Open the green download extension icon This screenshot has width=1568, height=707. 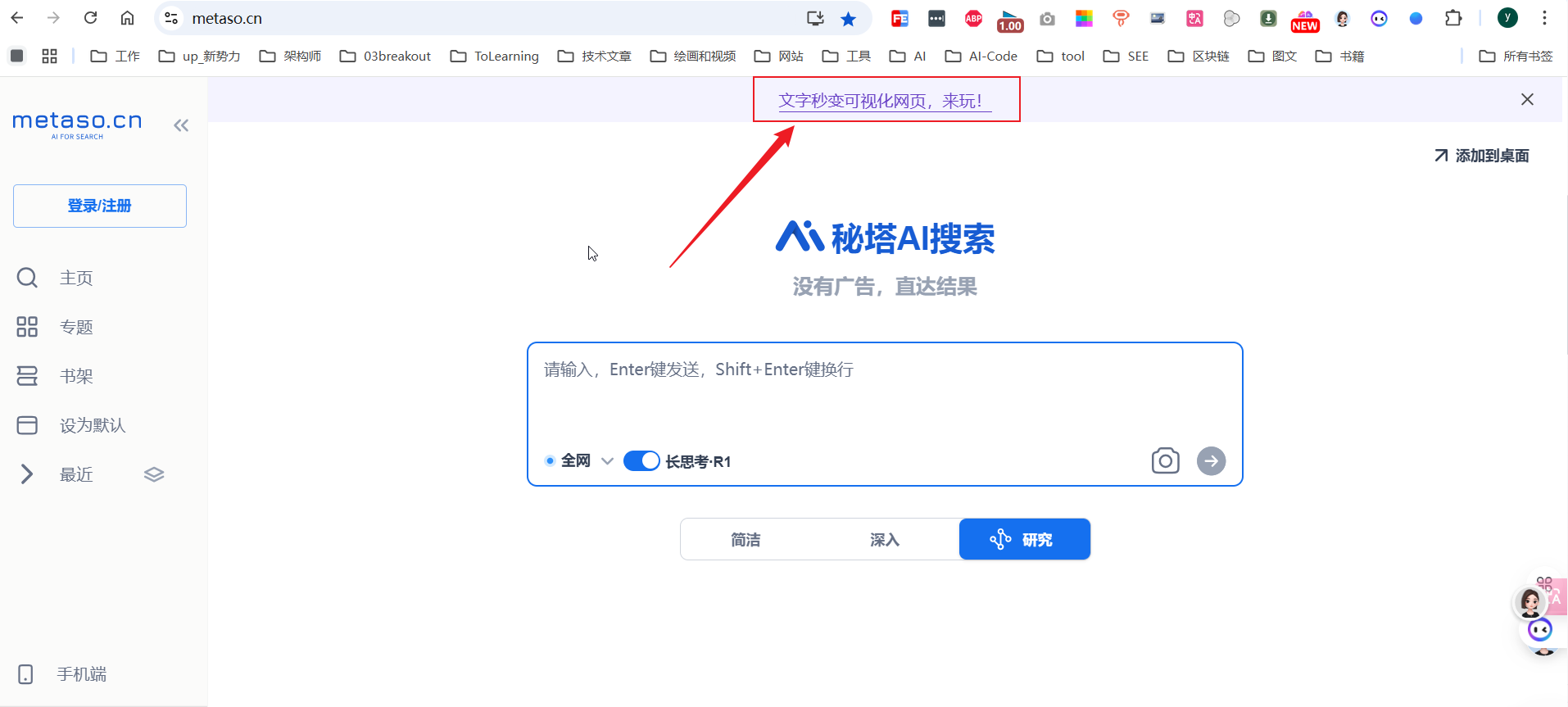coord(1268,19)
